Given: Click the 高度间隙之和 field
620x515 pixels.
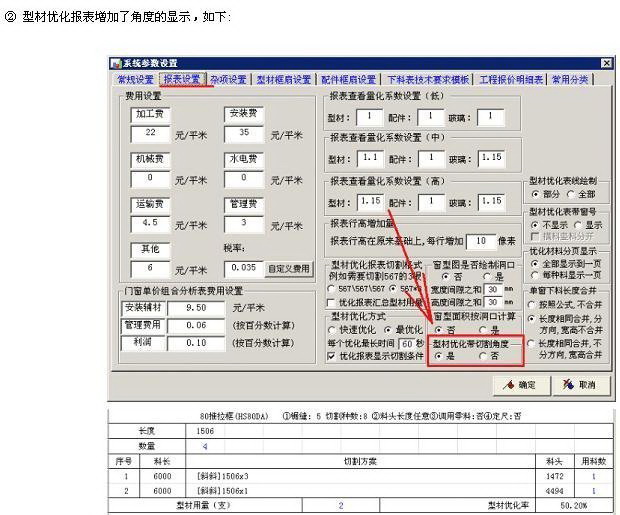Looking at the screenshot, I should (x=493, y=303).
